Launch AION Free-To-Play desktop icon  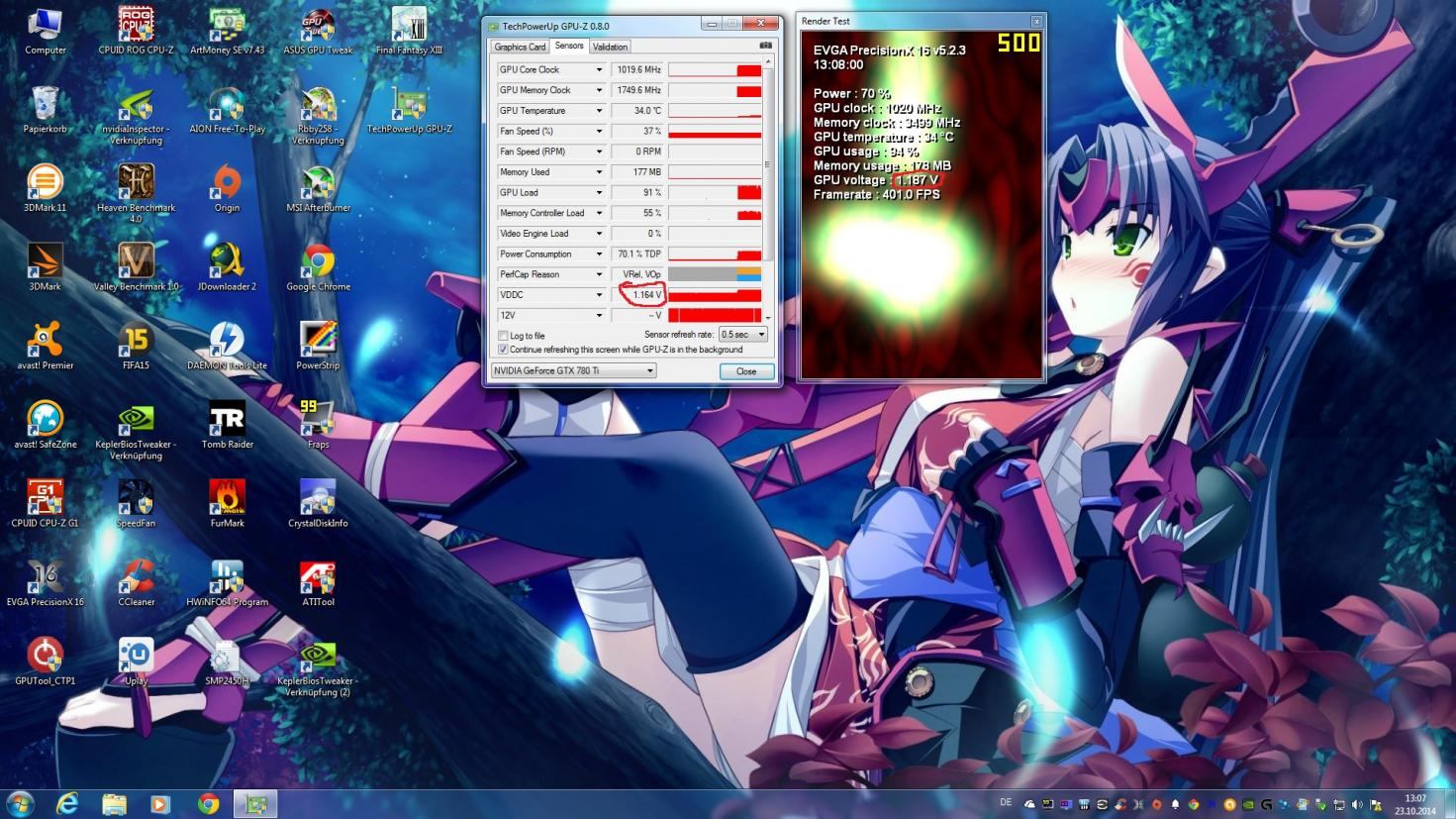coord(227,109)
